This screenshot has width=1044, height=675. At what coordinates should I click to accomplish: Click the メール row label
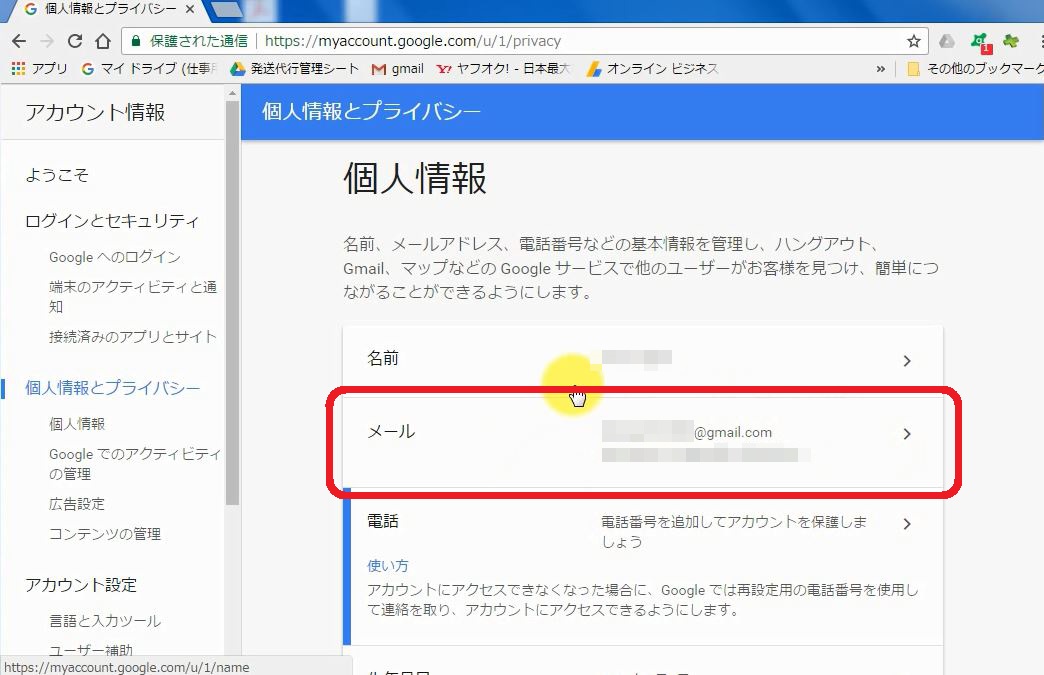click(x=391, y=432)
